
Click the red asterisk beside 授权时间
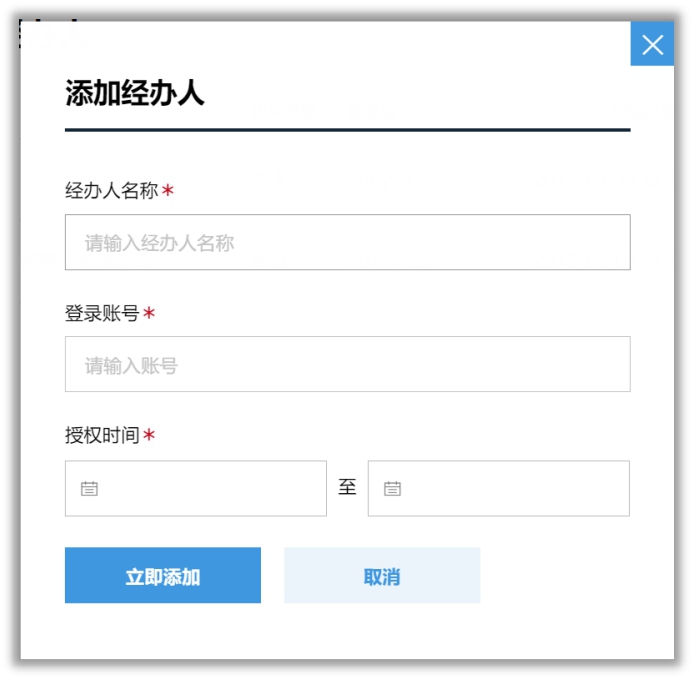(x=149, y=436)
